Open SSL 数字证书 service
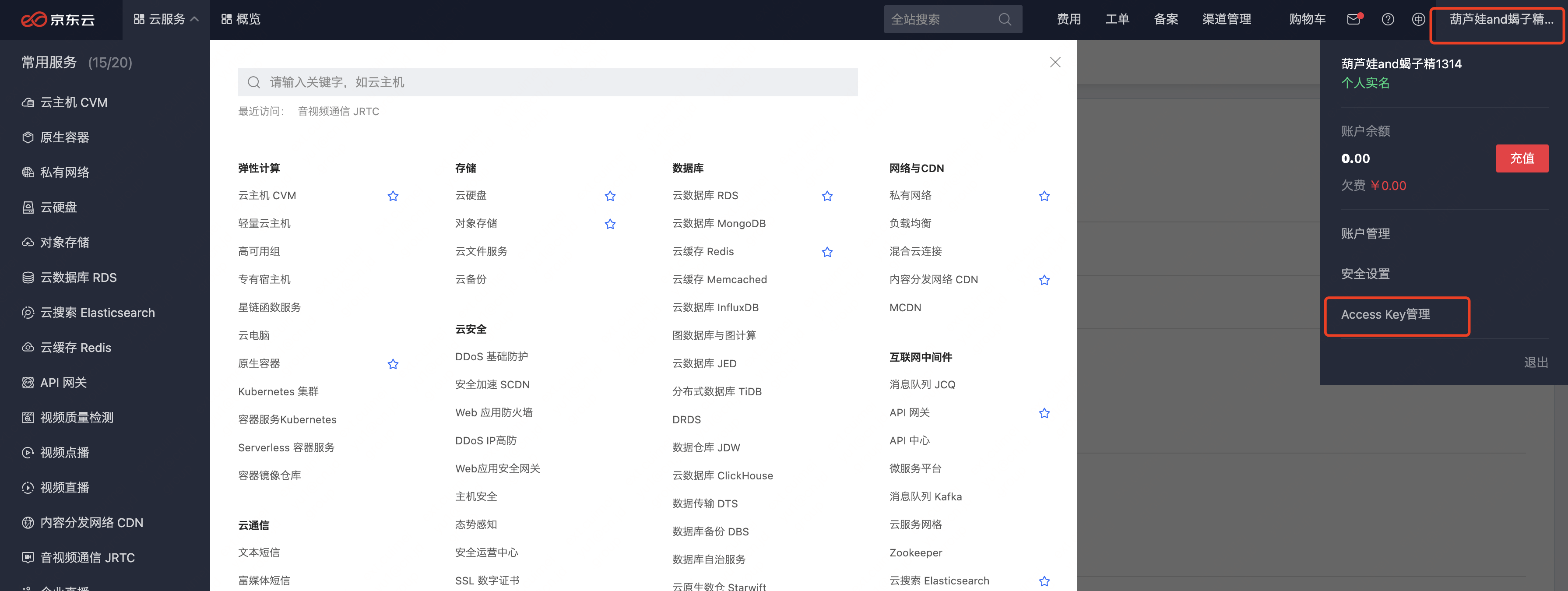 click(x=487, y=580)
